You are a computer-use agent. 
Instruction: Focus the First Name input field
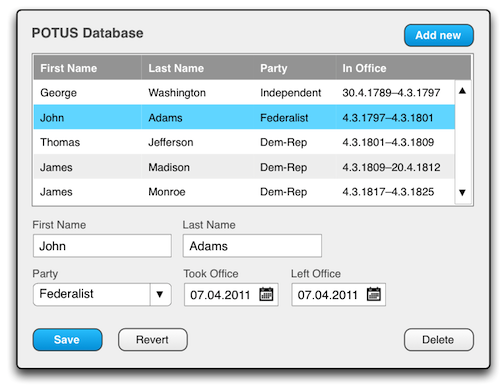(x=102, y=246)
